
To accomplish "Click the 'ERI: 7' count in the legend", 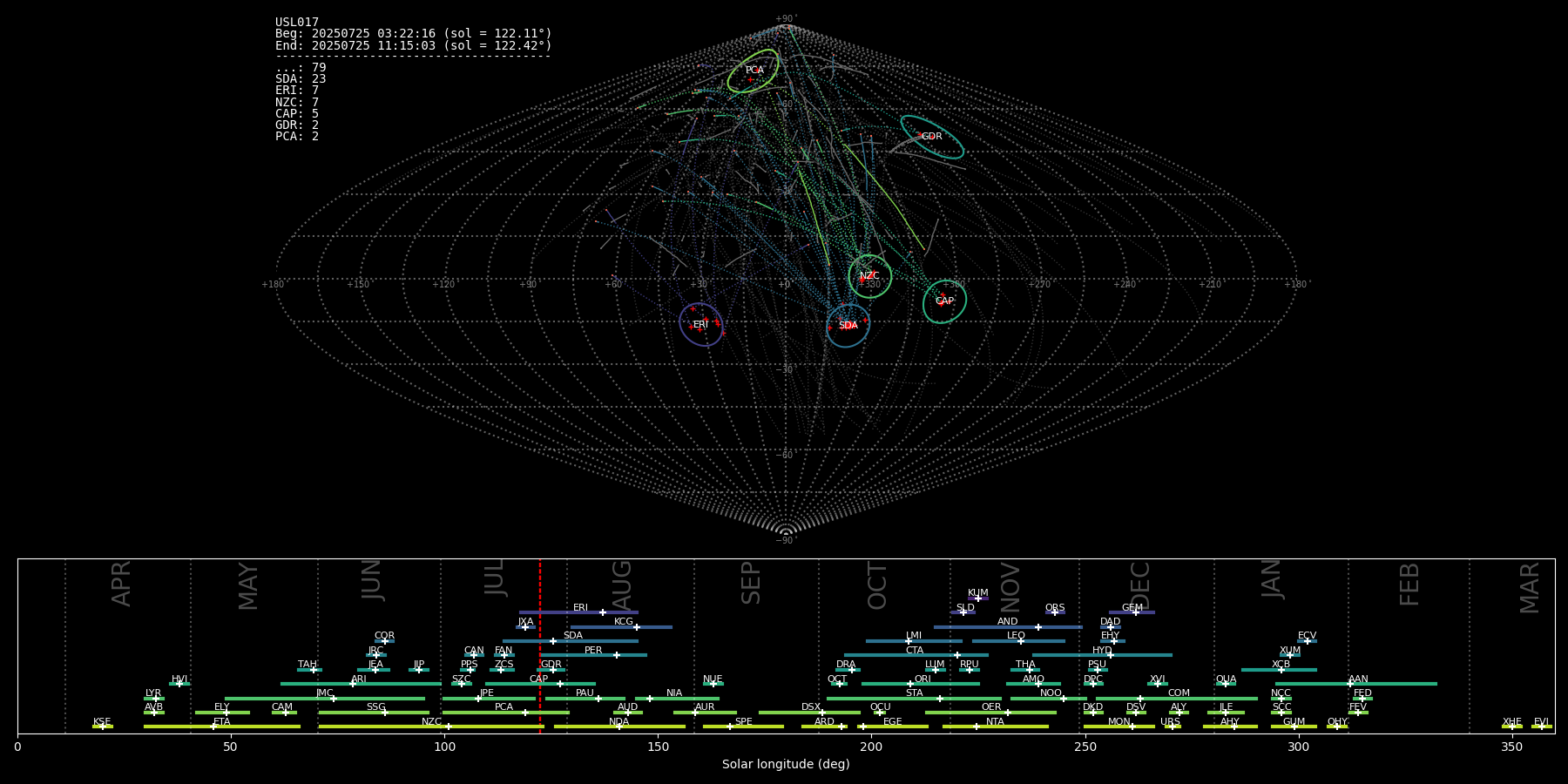I will click(x=297, y=90).
